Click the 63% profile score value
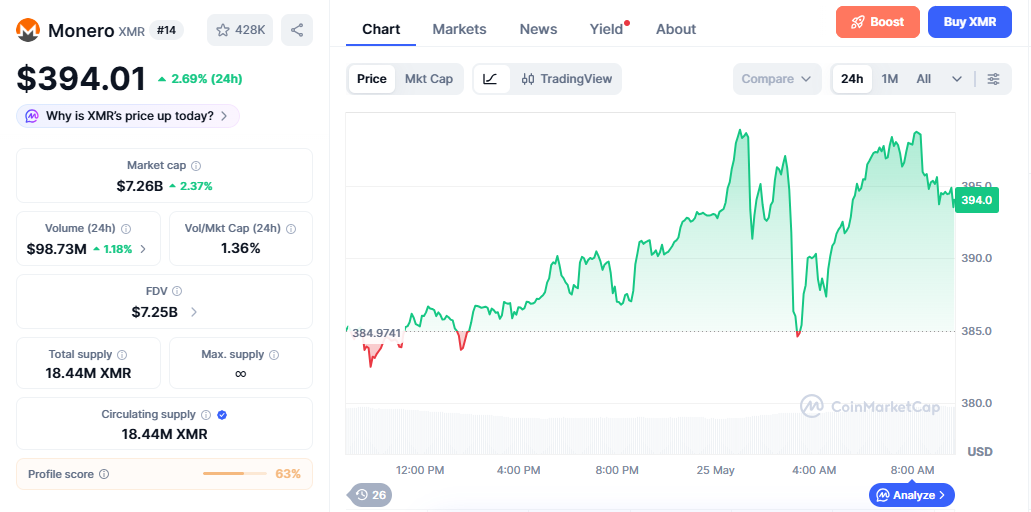The image size is (1031, 512). click(288, 474)
